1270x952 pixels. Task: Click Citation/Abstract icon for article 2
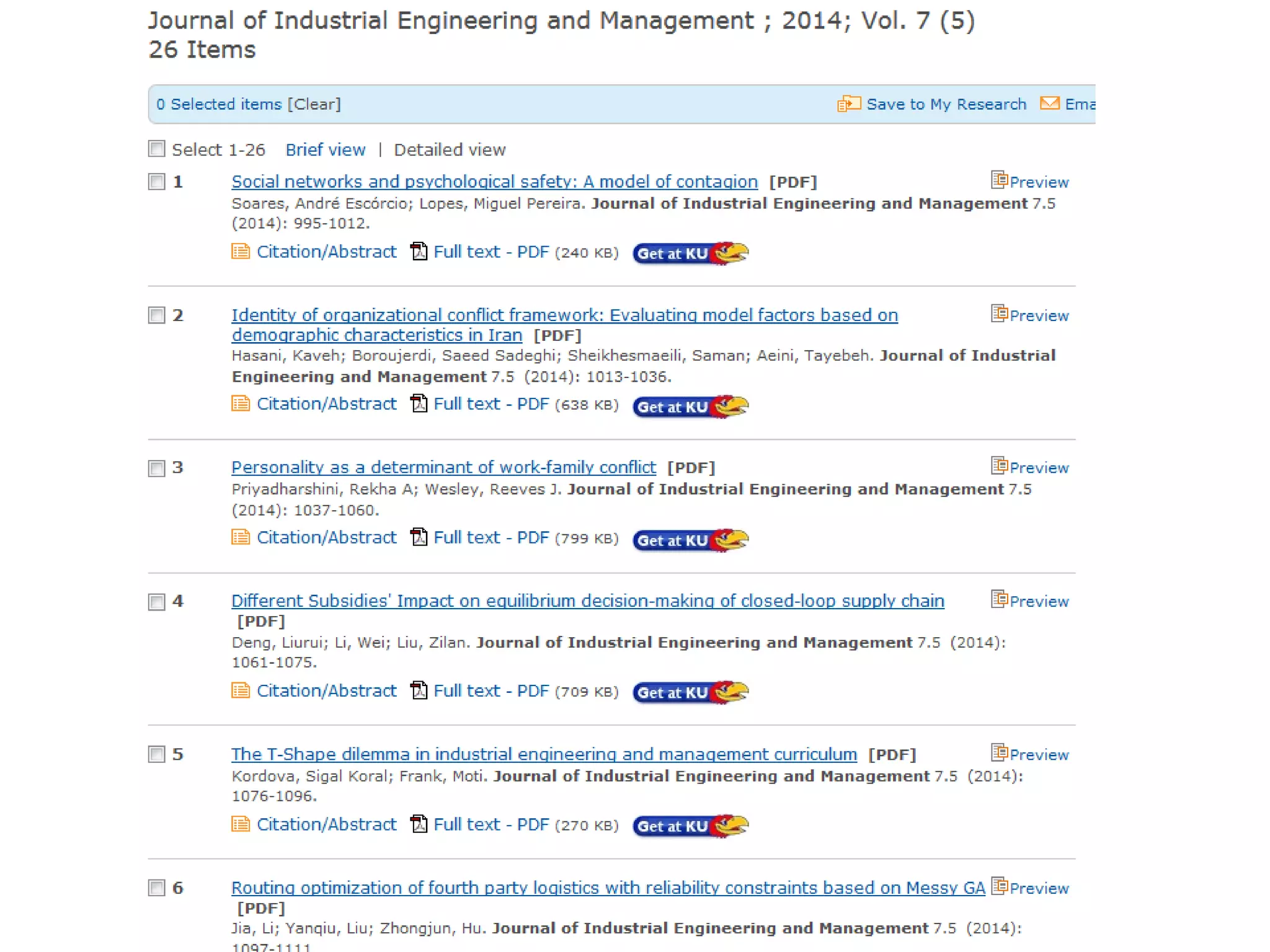(x=241, y=404)
